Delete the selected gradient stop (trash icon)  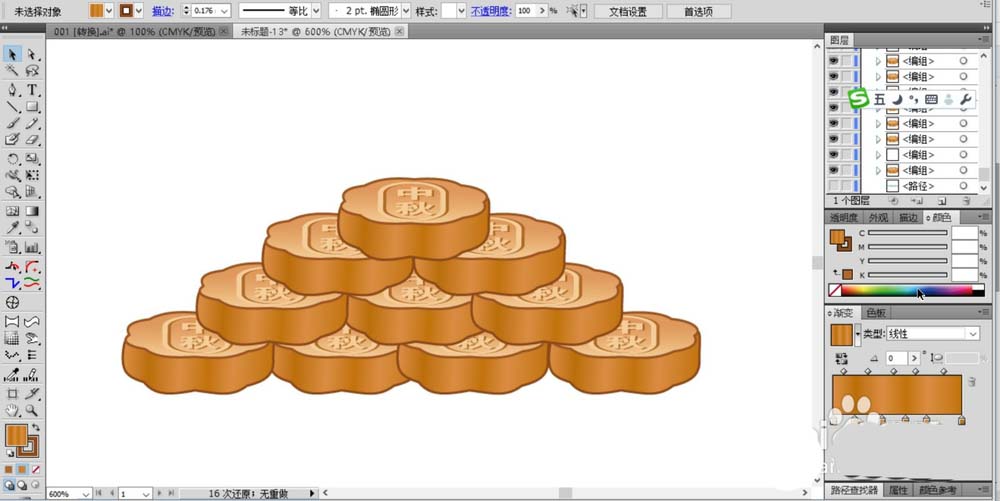click(971, 382)
